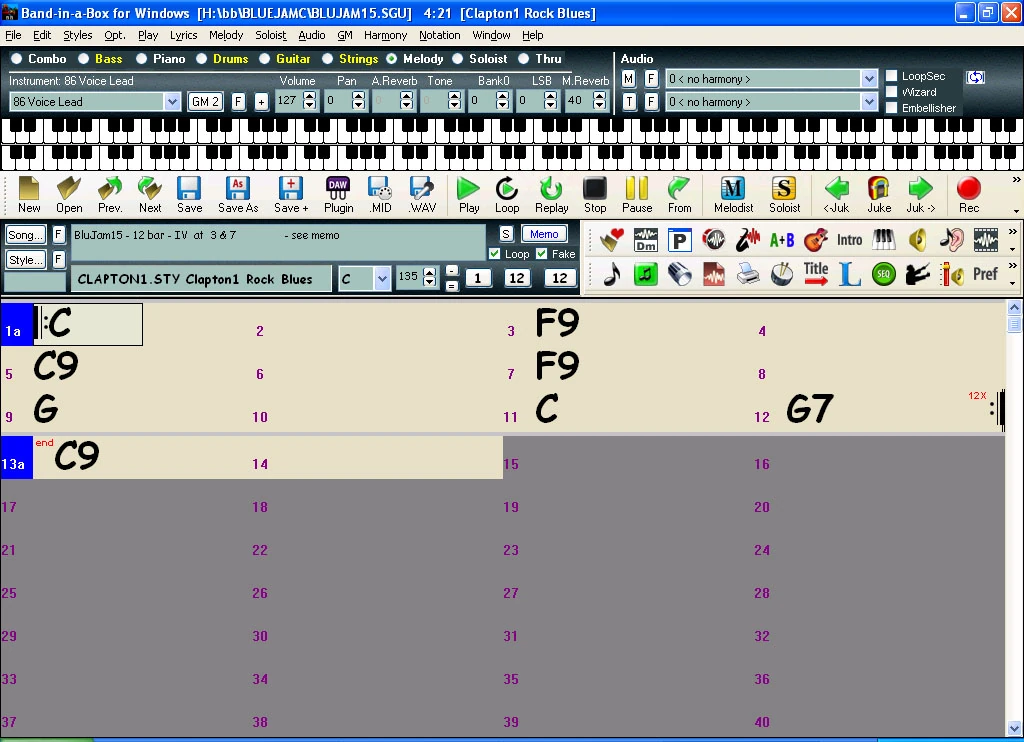
Task: Select the Guitar part radio button
Action: [x=264, y=59]
